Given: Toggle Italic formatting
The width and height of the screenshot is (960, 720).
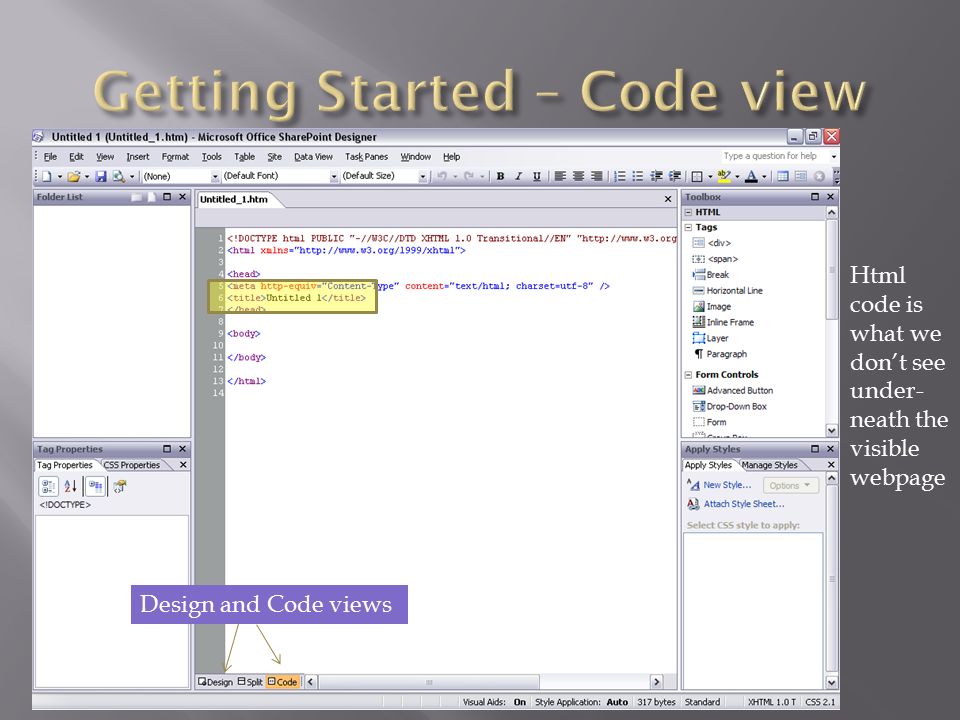Looking at the screenshot, I should [x=518, y=176].
